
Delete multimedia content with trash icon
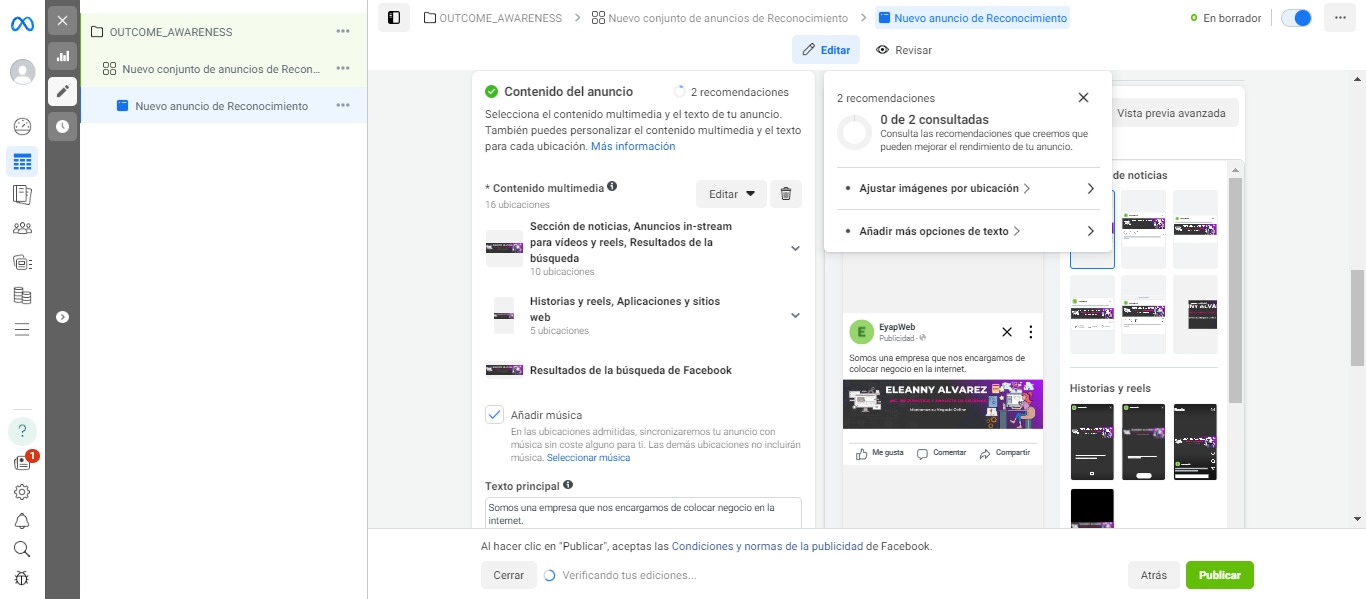(x=786, y=194)
